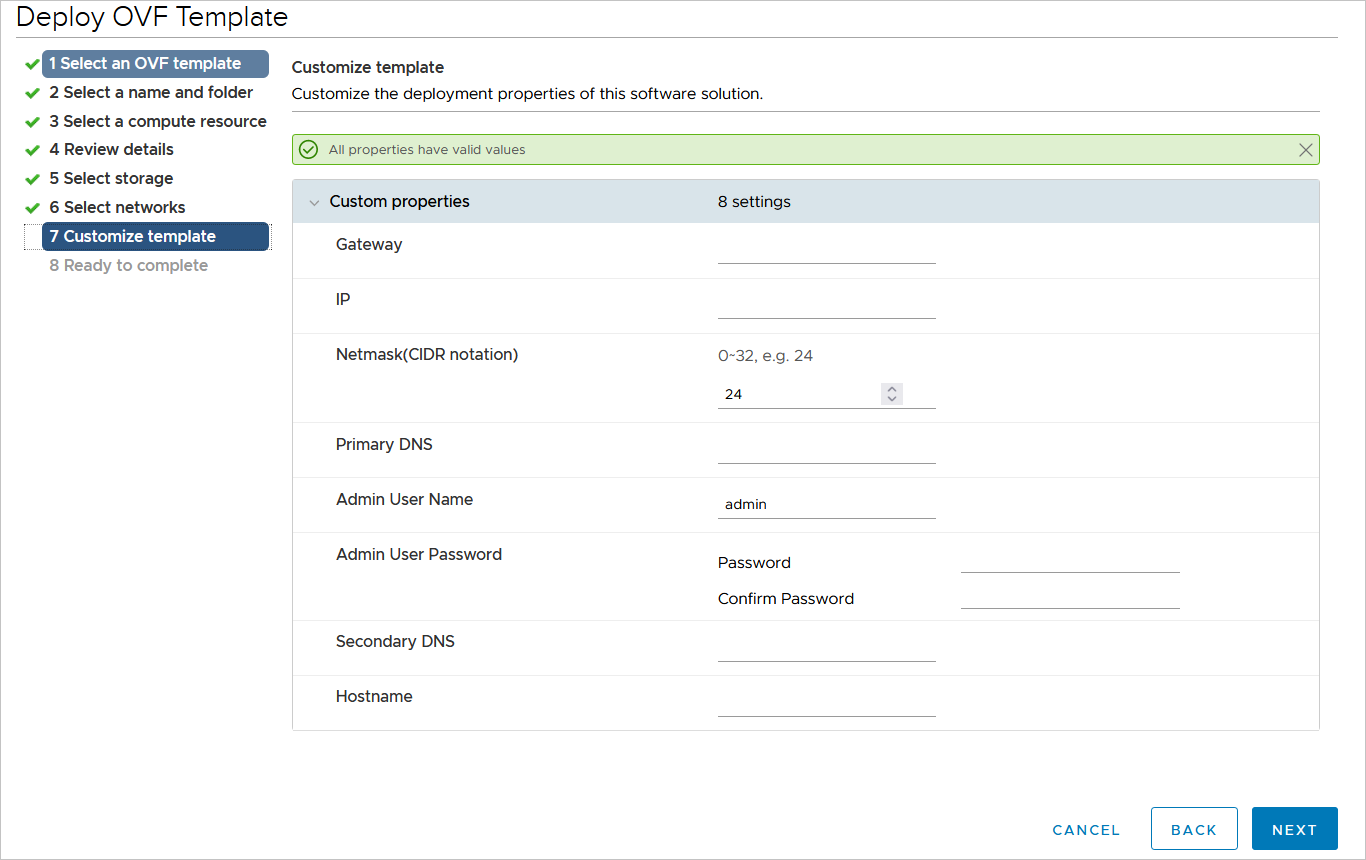
Task: Go to step 2 Select a name and folder
Action: 151,93
